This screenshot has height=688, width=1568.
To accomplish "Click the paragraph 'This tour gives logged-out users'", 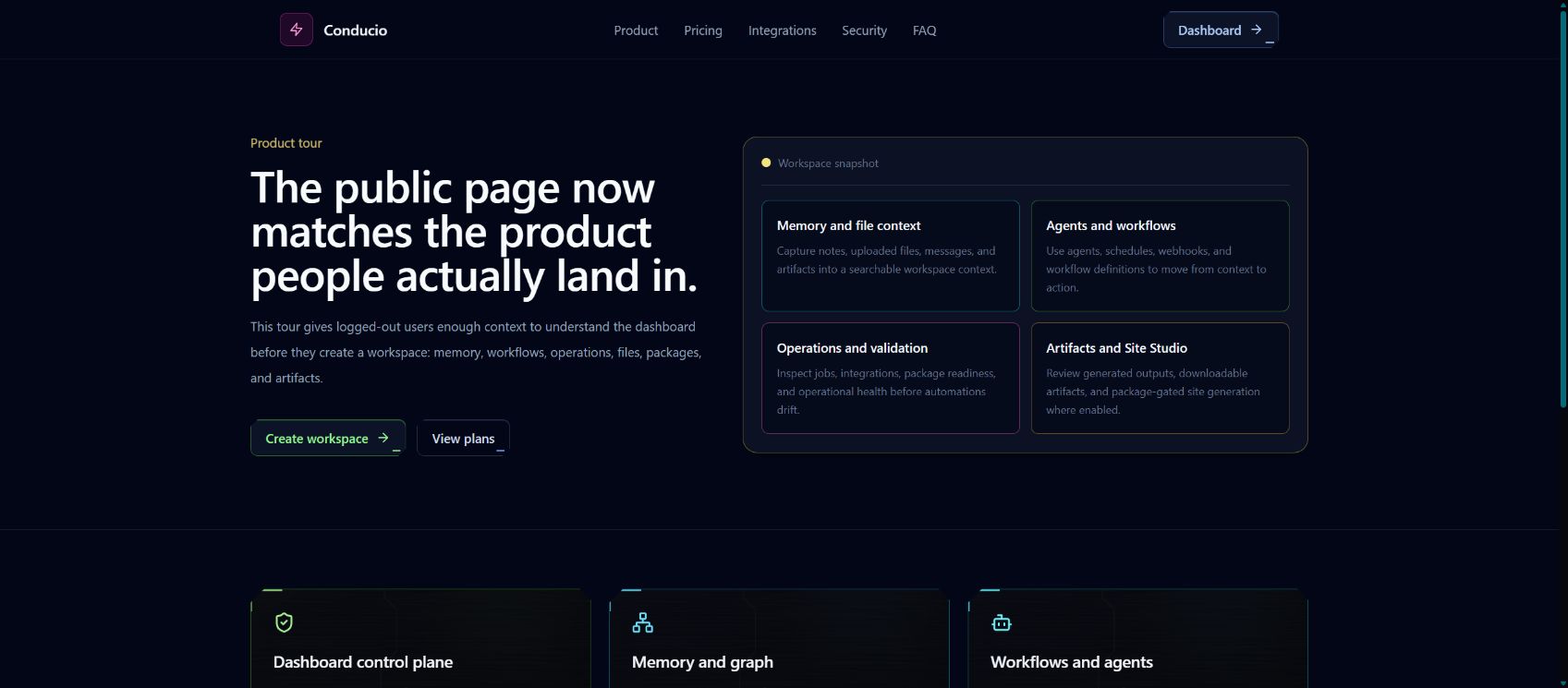I will 476,353.
